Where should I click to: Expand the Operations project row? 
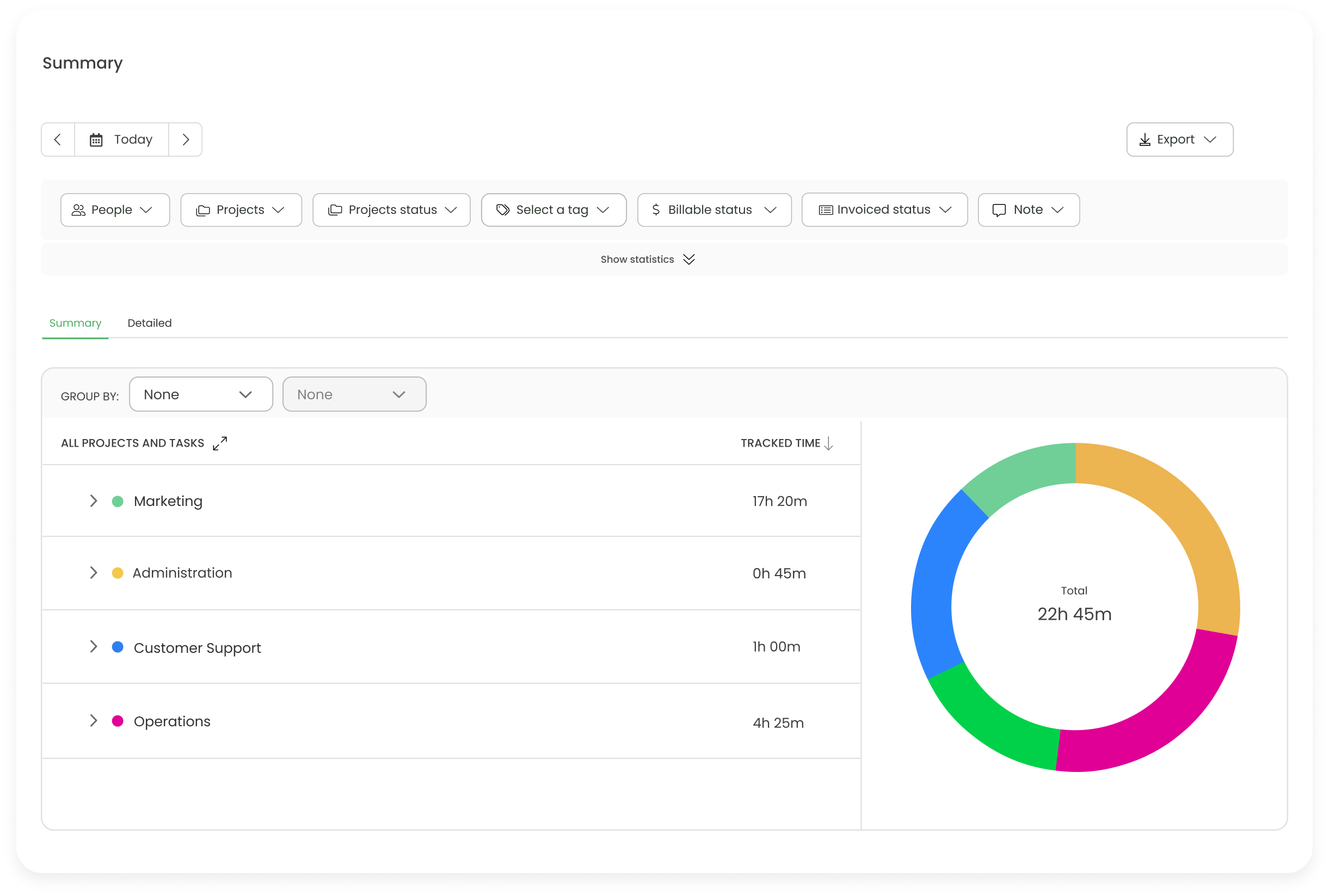click(x=92, y=721)
